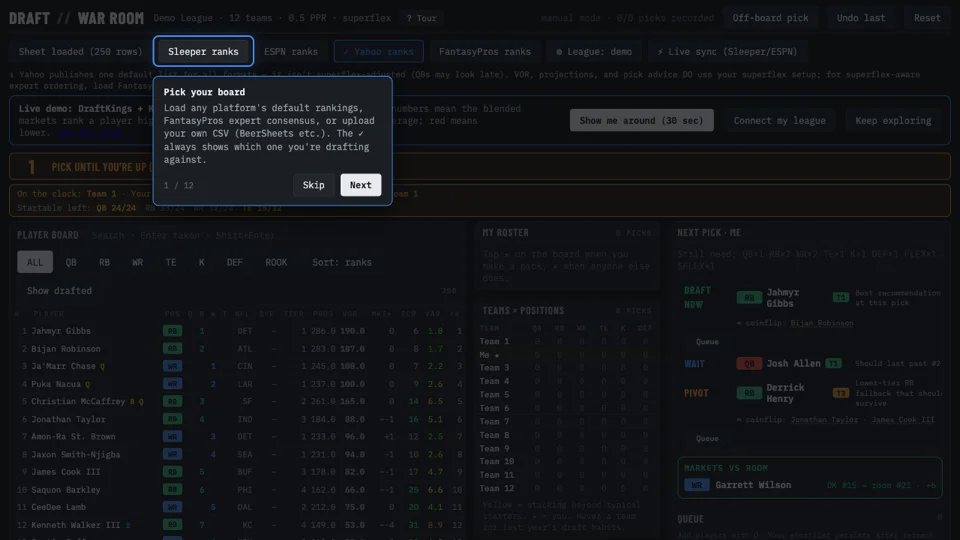This screenshot has height=540, width=960.
Task: Skip the Pick your board tour
Action: (313, 185)
